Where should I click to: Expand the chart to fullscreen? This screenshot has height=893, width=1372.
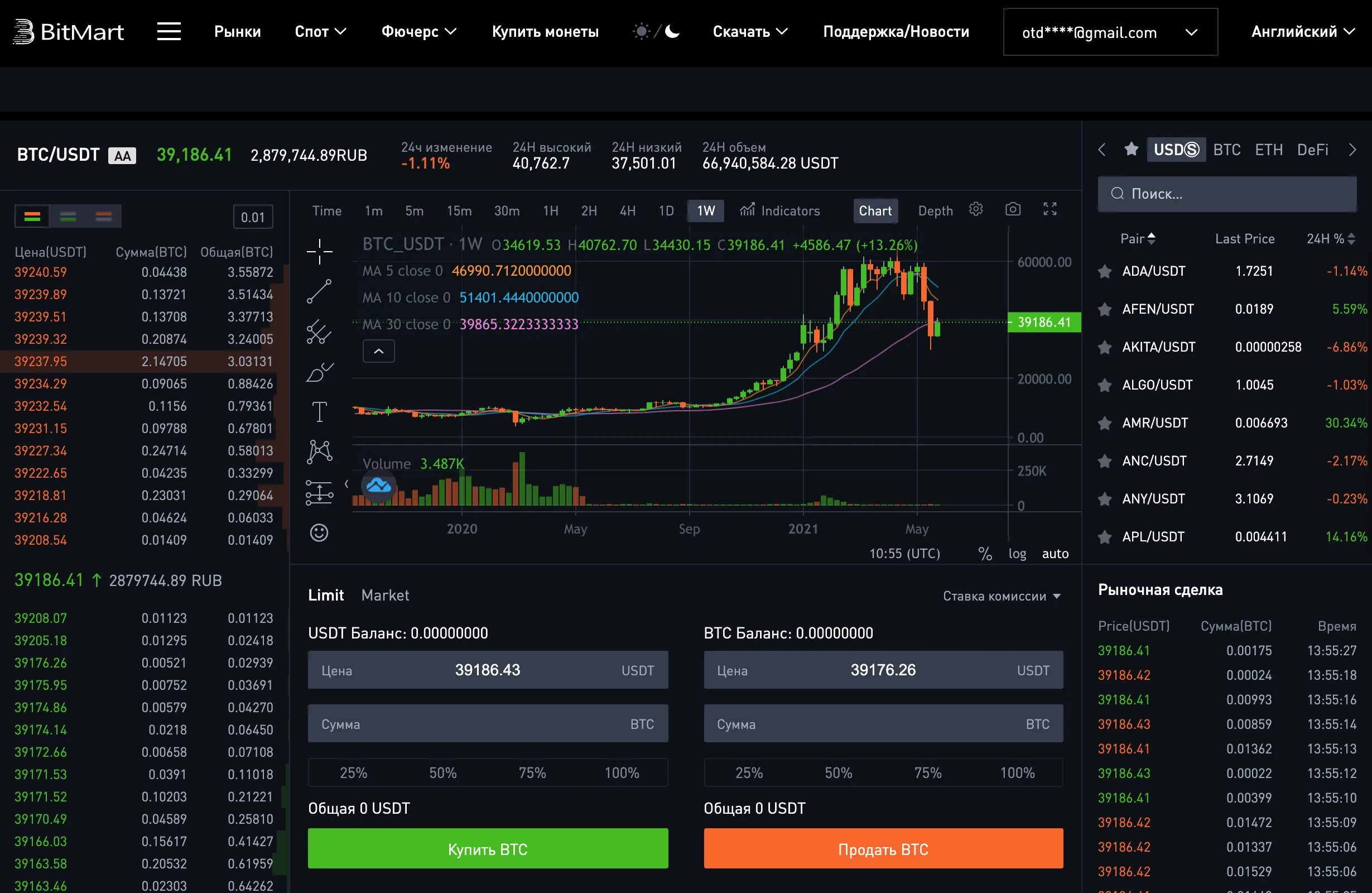1050,209
